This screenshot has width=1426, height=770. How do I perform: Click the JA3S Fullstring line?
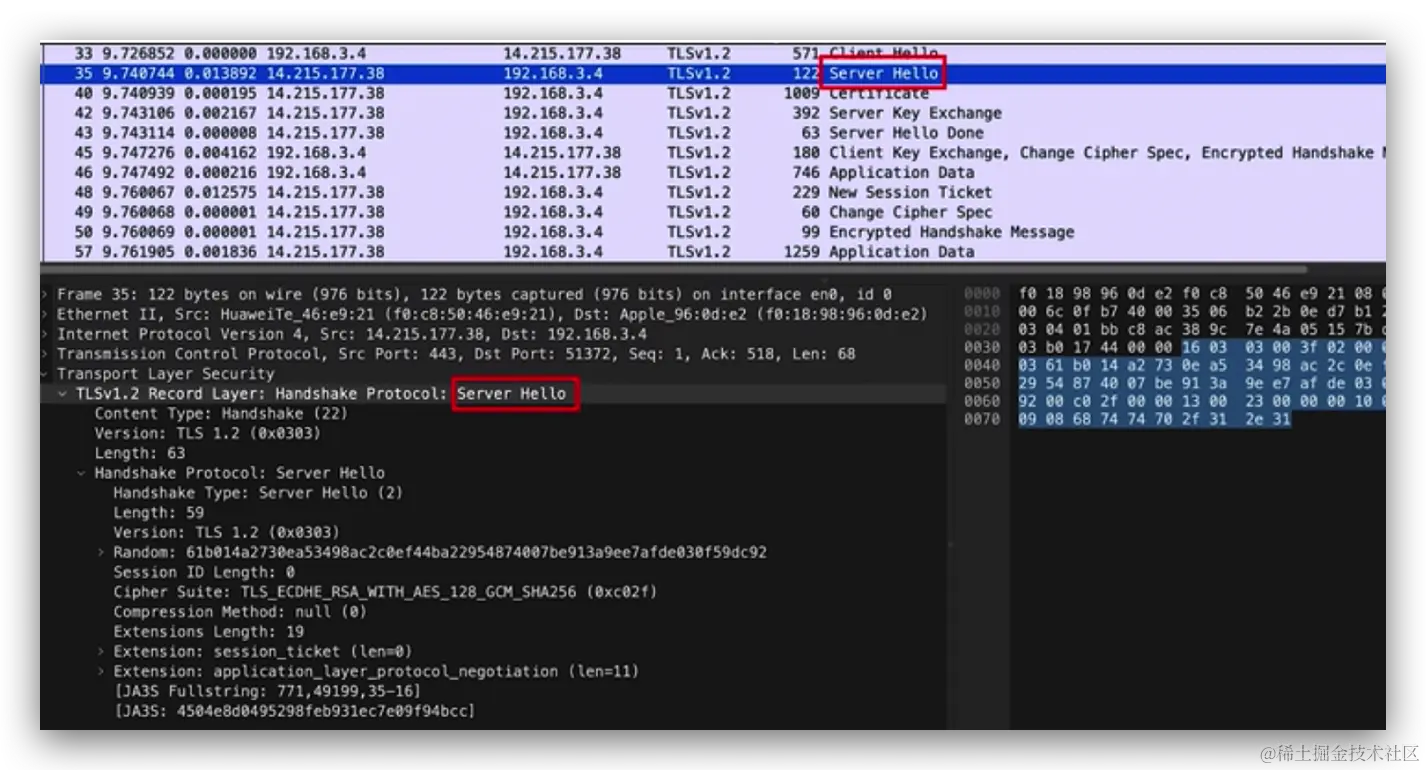pyautogui.click(x=268, y=691)
